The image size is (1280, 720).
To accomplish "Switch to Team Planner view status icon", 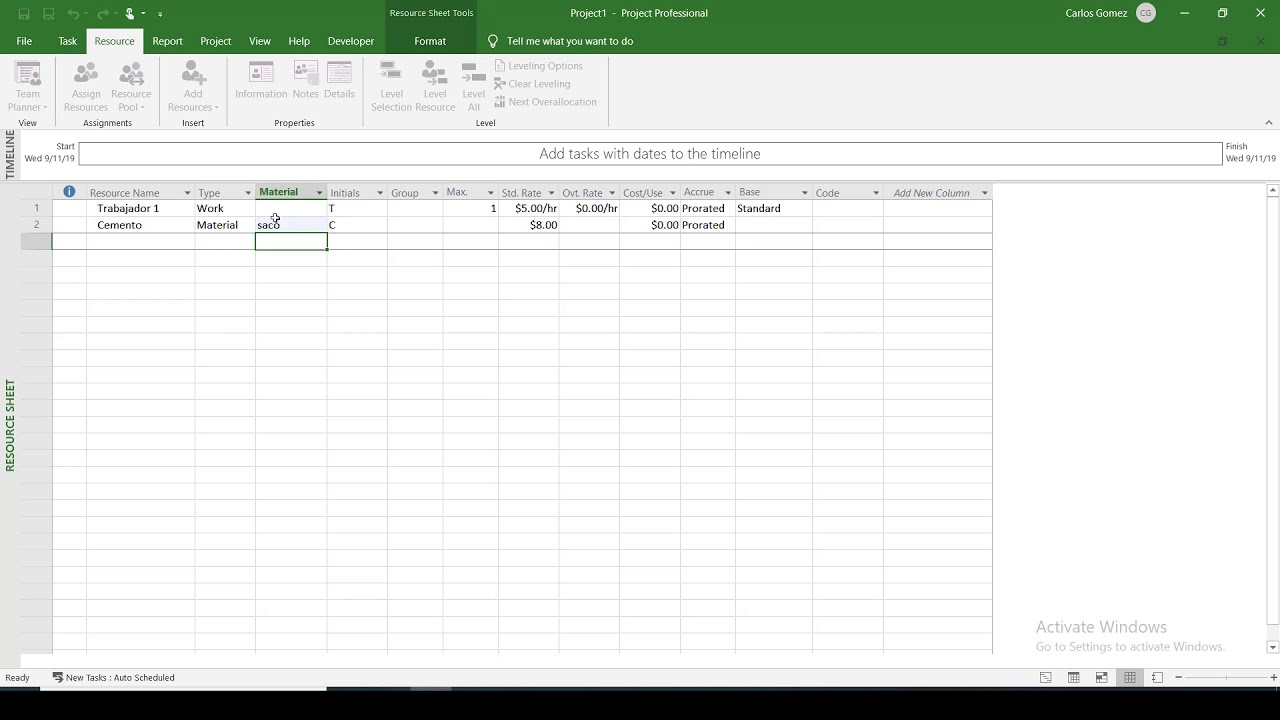I will [x=1101, y=678].
